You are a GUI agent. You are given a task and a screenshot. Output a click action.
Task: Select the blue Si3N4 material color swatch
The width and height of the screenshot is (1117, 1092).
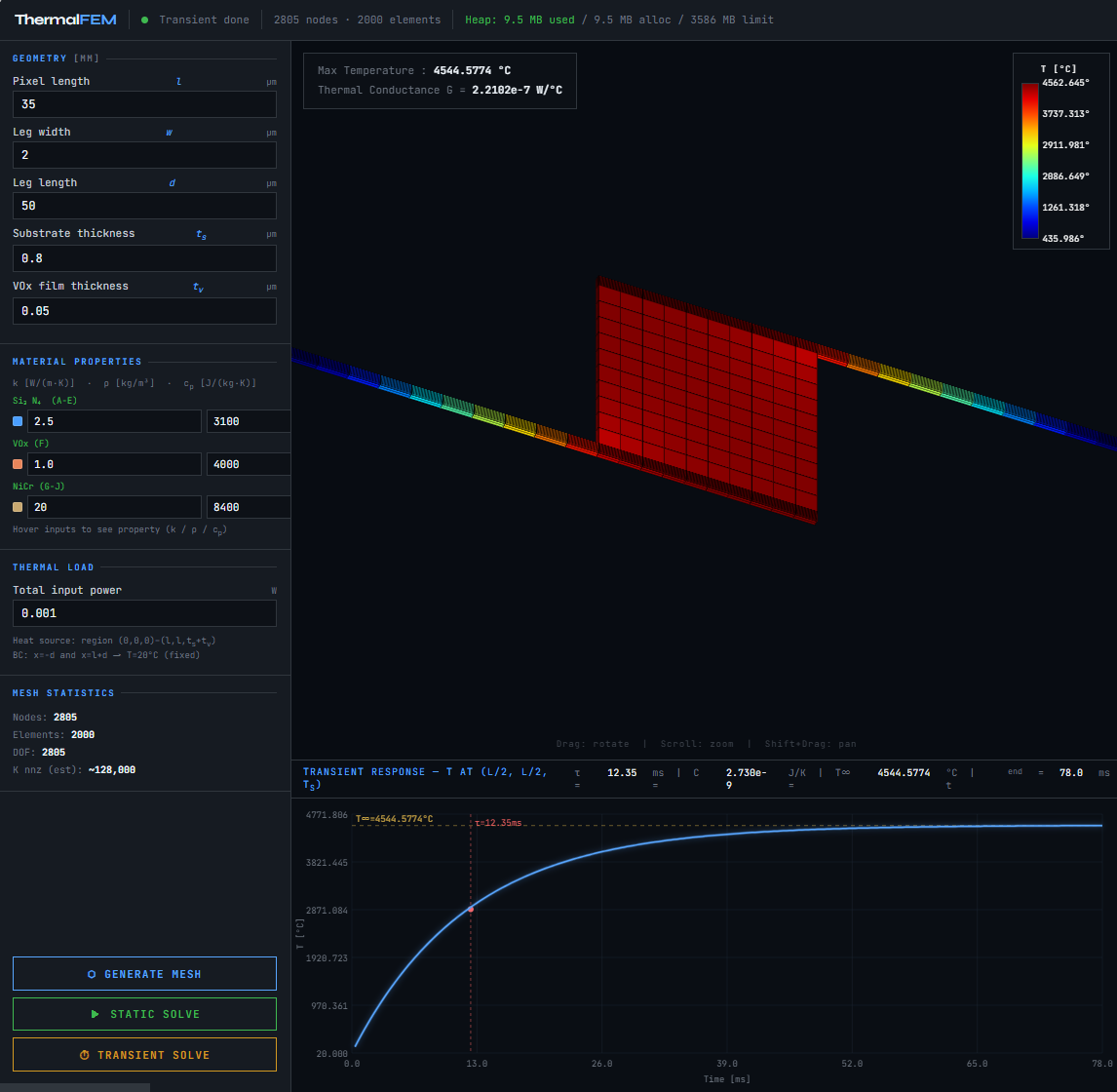[17, 420]
